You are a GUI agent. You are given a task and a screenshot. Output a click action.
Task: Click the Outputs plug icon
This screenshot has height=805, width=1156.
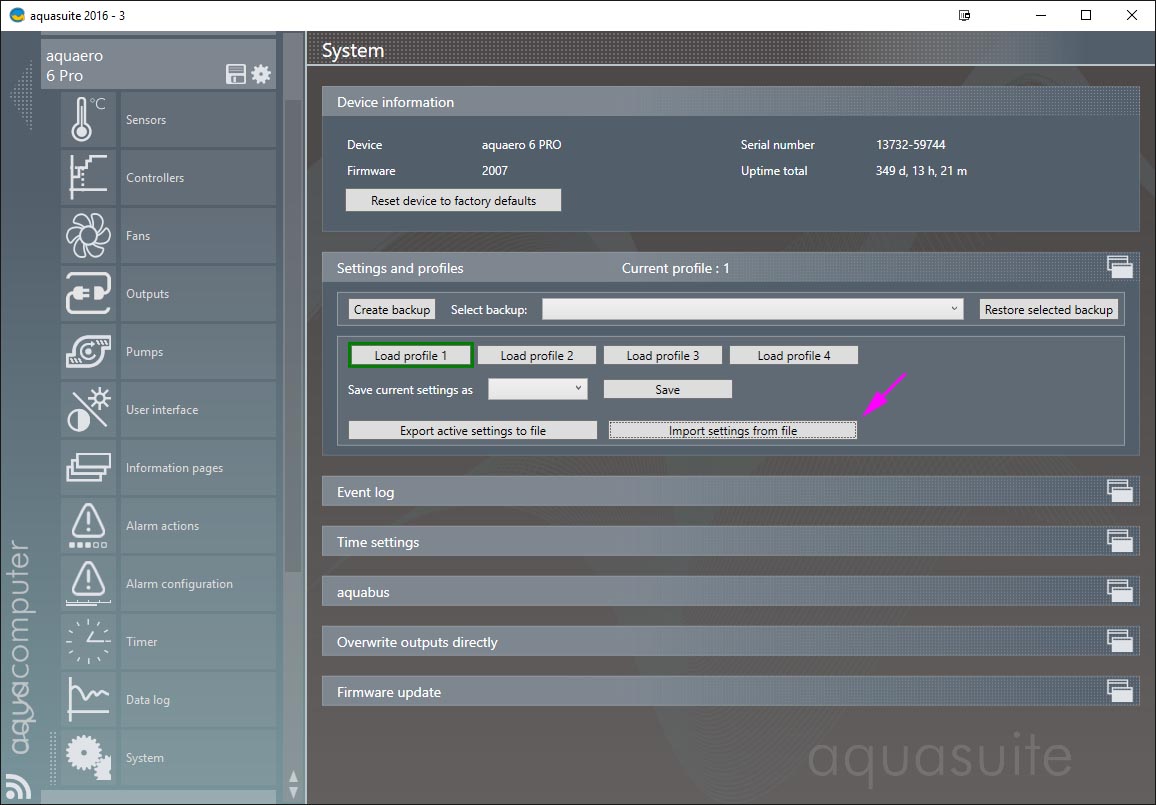click(x=88, y=294)
